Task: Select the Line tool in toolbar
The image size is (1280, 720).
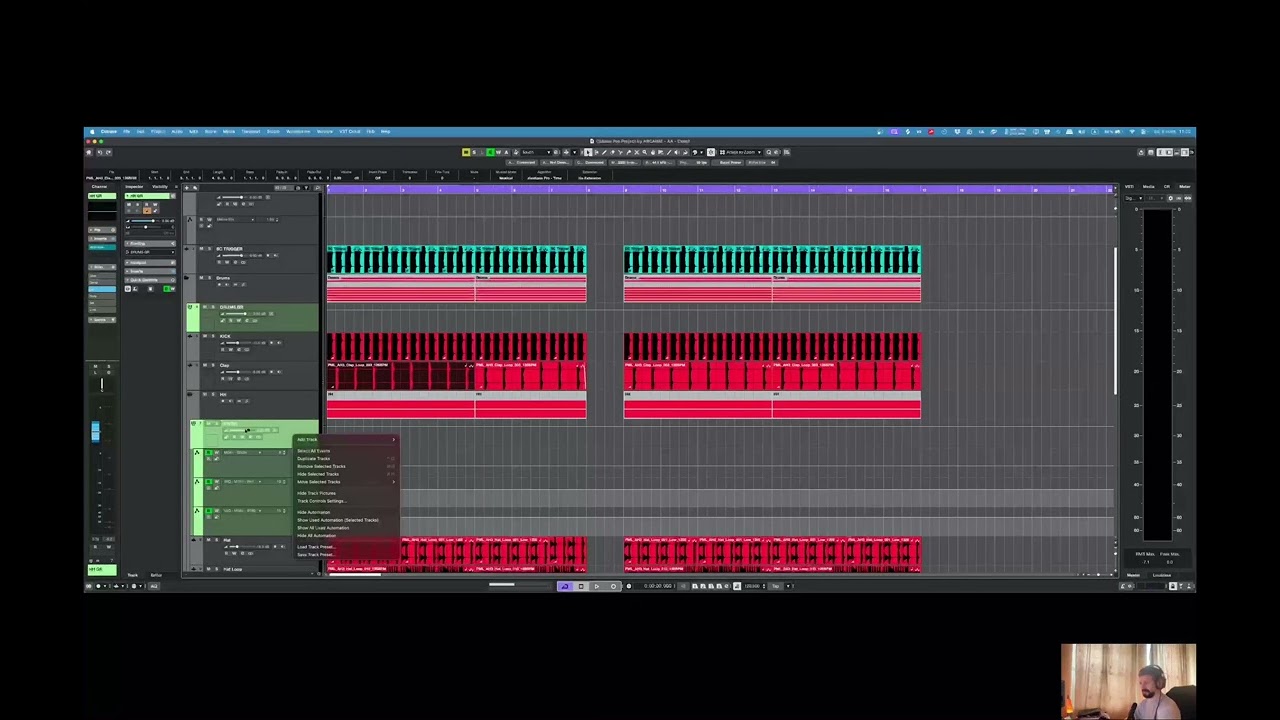Action: pos(669,152)
